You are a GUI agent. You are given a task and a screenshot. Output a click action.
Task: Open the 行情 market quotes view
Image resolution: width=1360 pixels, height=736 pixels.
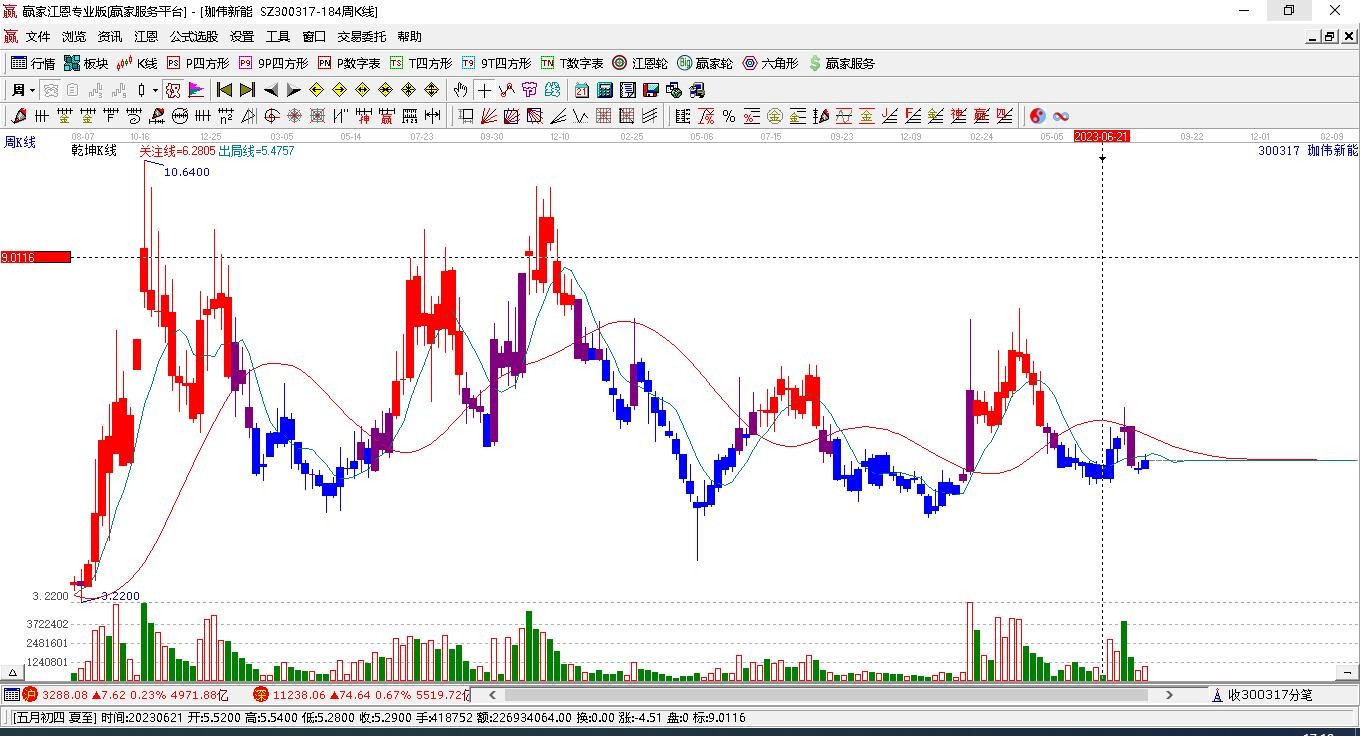[33, 63]
